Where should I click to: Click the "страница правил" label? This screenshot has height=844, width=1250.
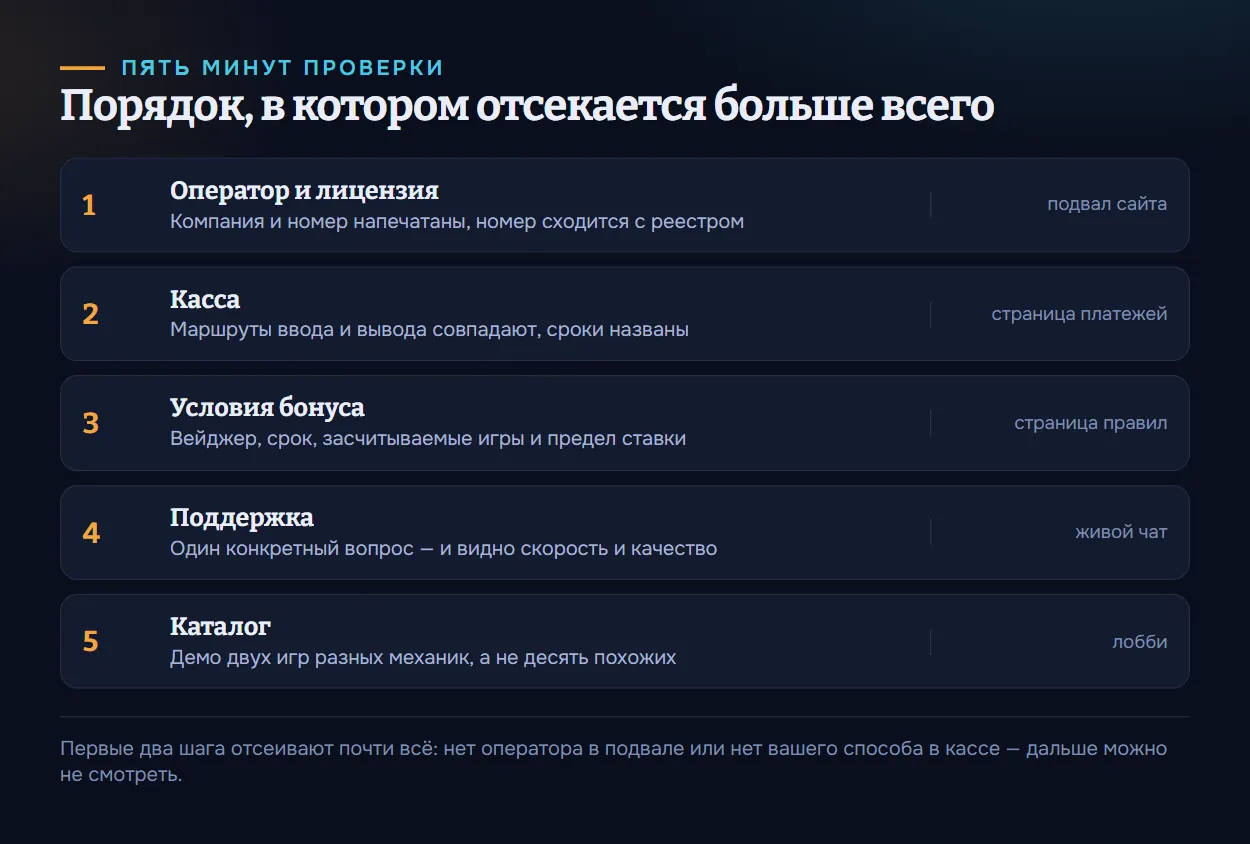(x=1091, y=423)
